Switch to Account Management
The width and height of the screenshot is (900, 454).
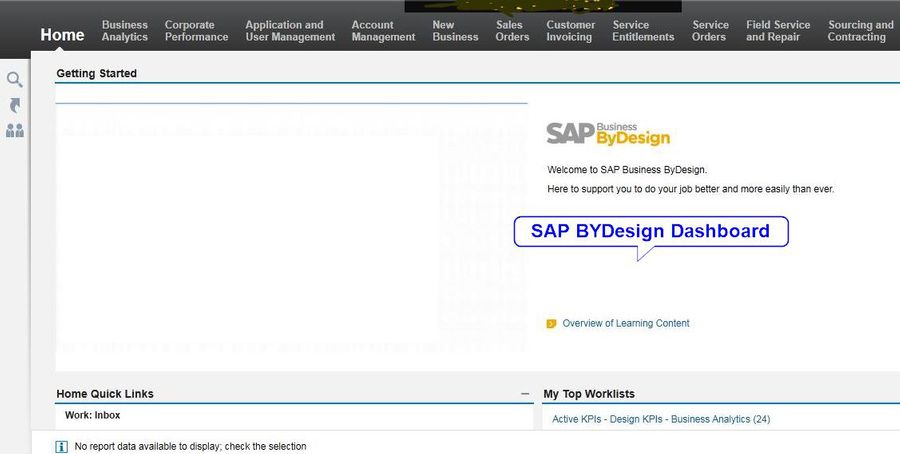tap(383, 31)
